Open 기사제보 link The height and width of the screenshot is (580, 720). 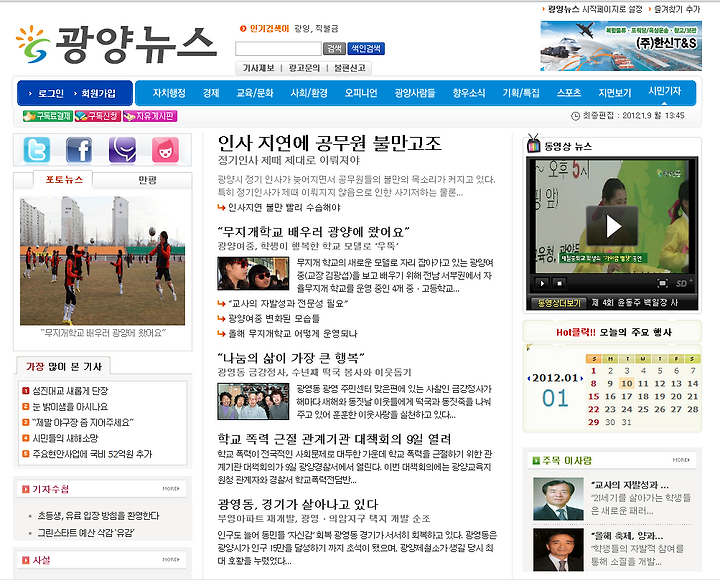pos(259,68)
